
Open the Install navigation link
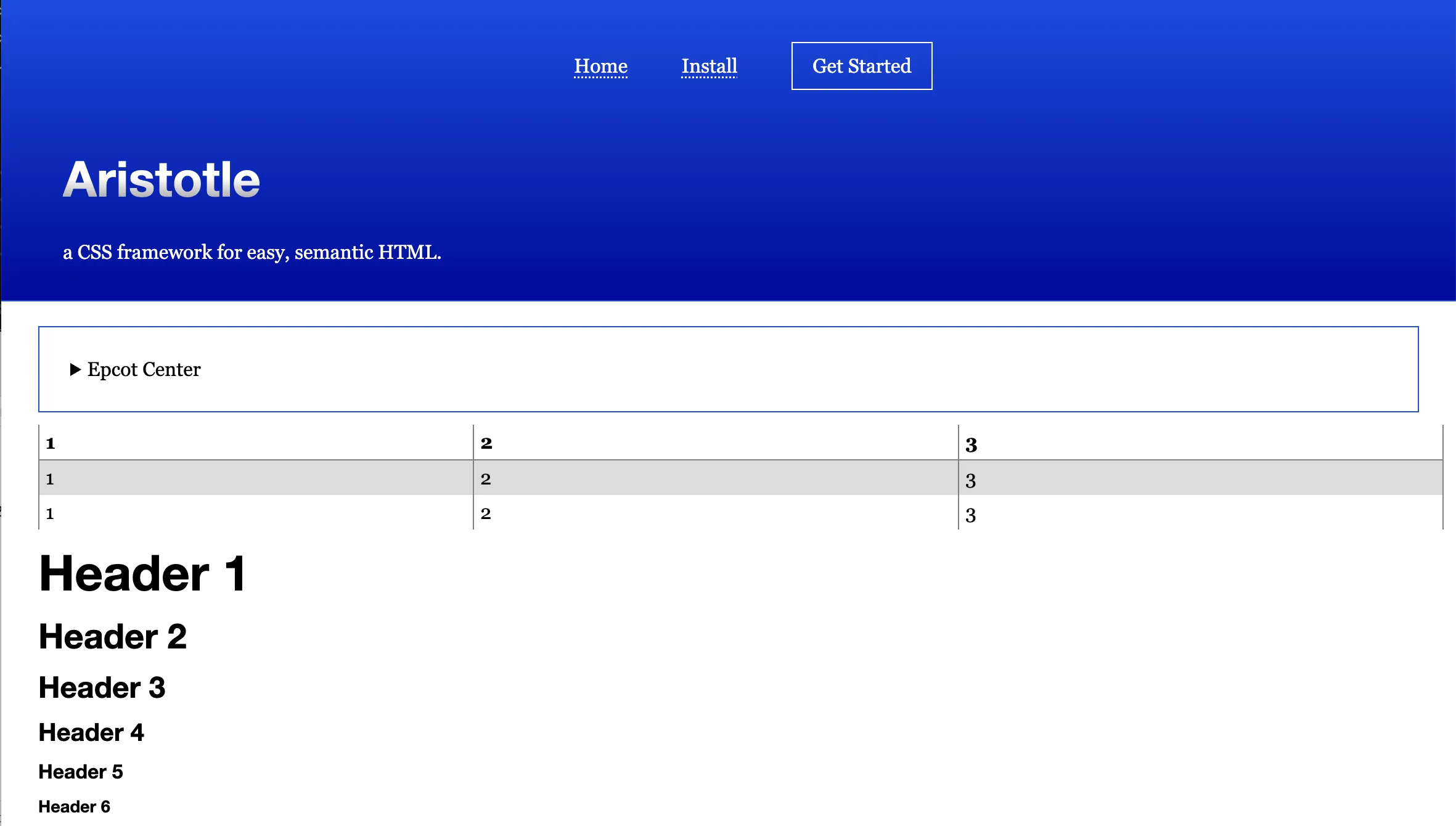(x=709, y=66)
